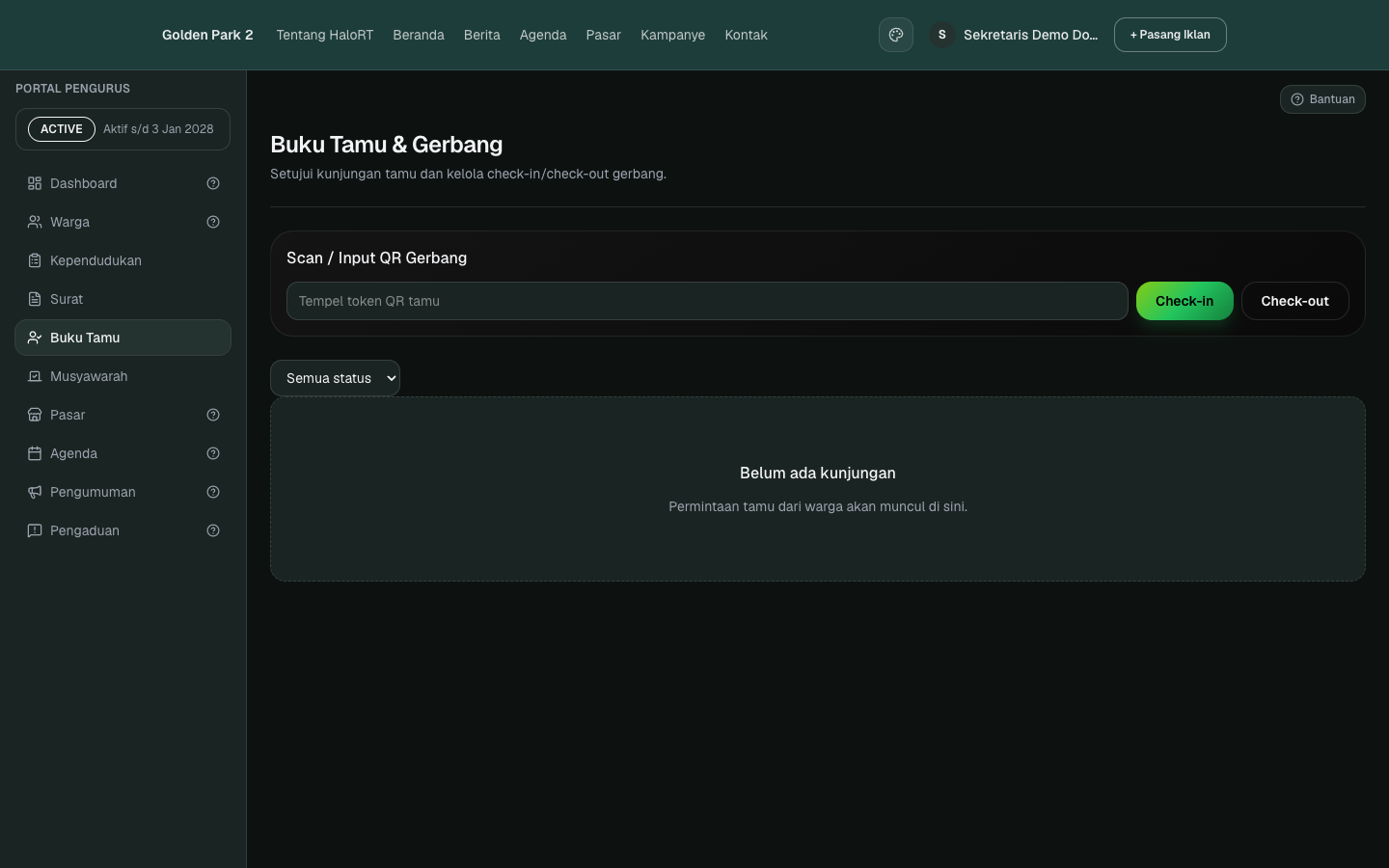Open Pasar in the top navigation bar
Viewport: 1389px width, 868px height.
click(604, 35)
